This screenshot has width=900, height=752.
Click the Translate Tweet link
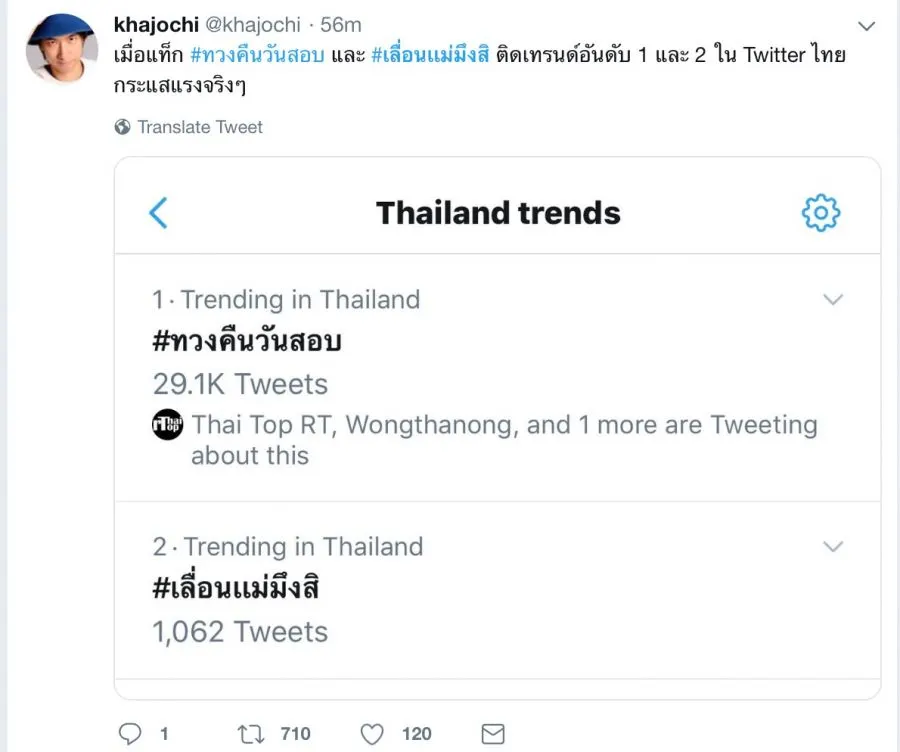click(x=200, y=127)
